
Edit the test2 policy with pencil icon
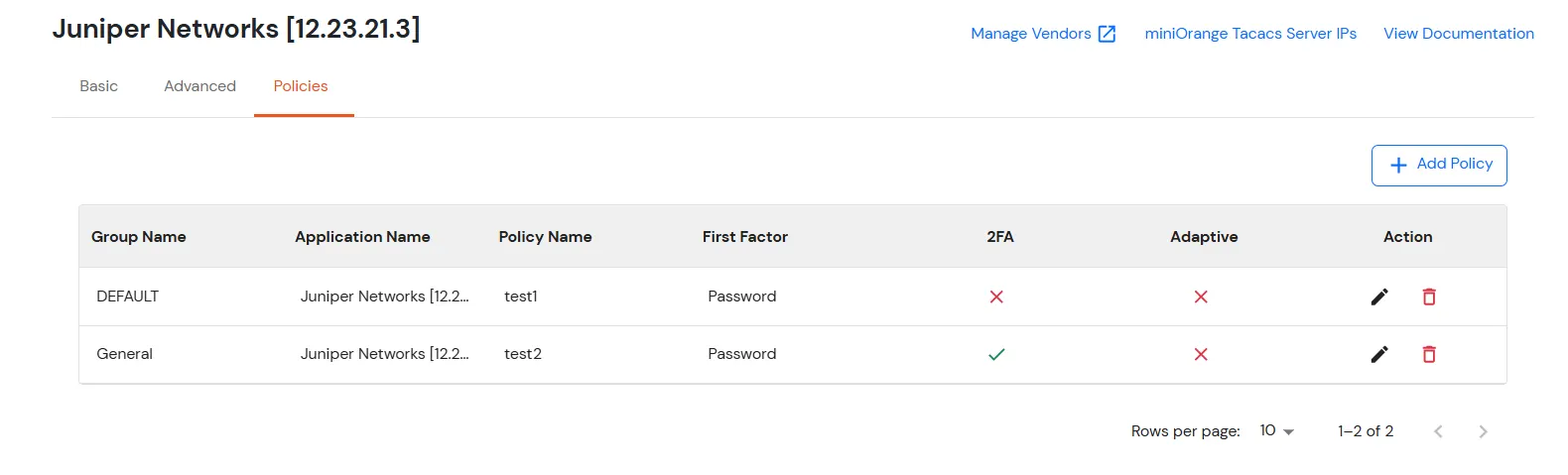tap(1379, 354)
